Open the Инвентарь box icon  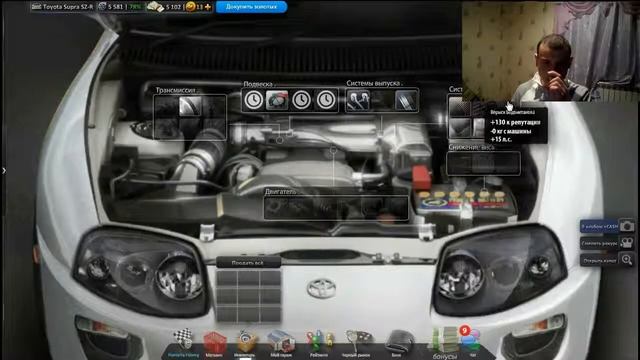(x=246, y=342)
